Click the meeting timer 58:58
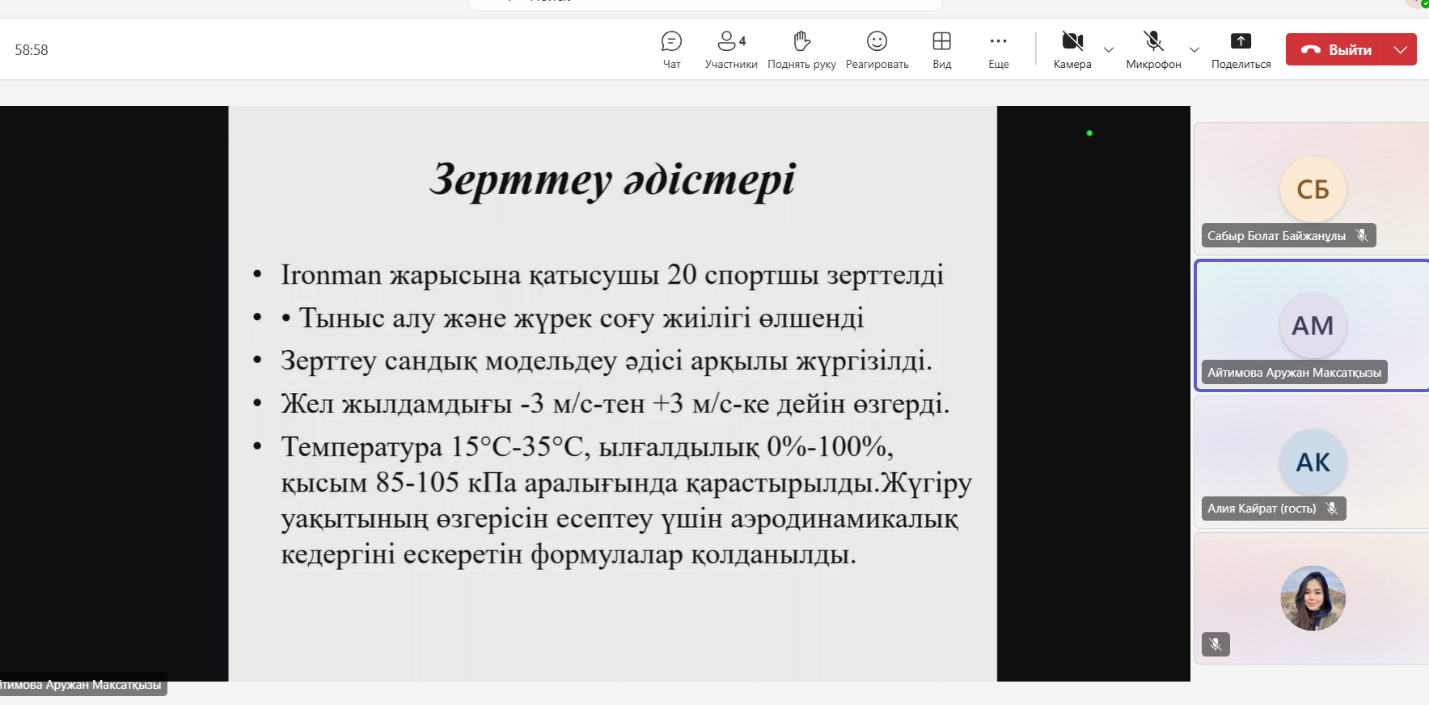Viewport: 1429px width, 705px height. coord(32,50)
